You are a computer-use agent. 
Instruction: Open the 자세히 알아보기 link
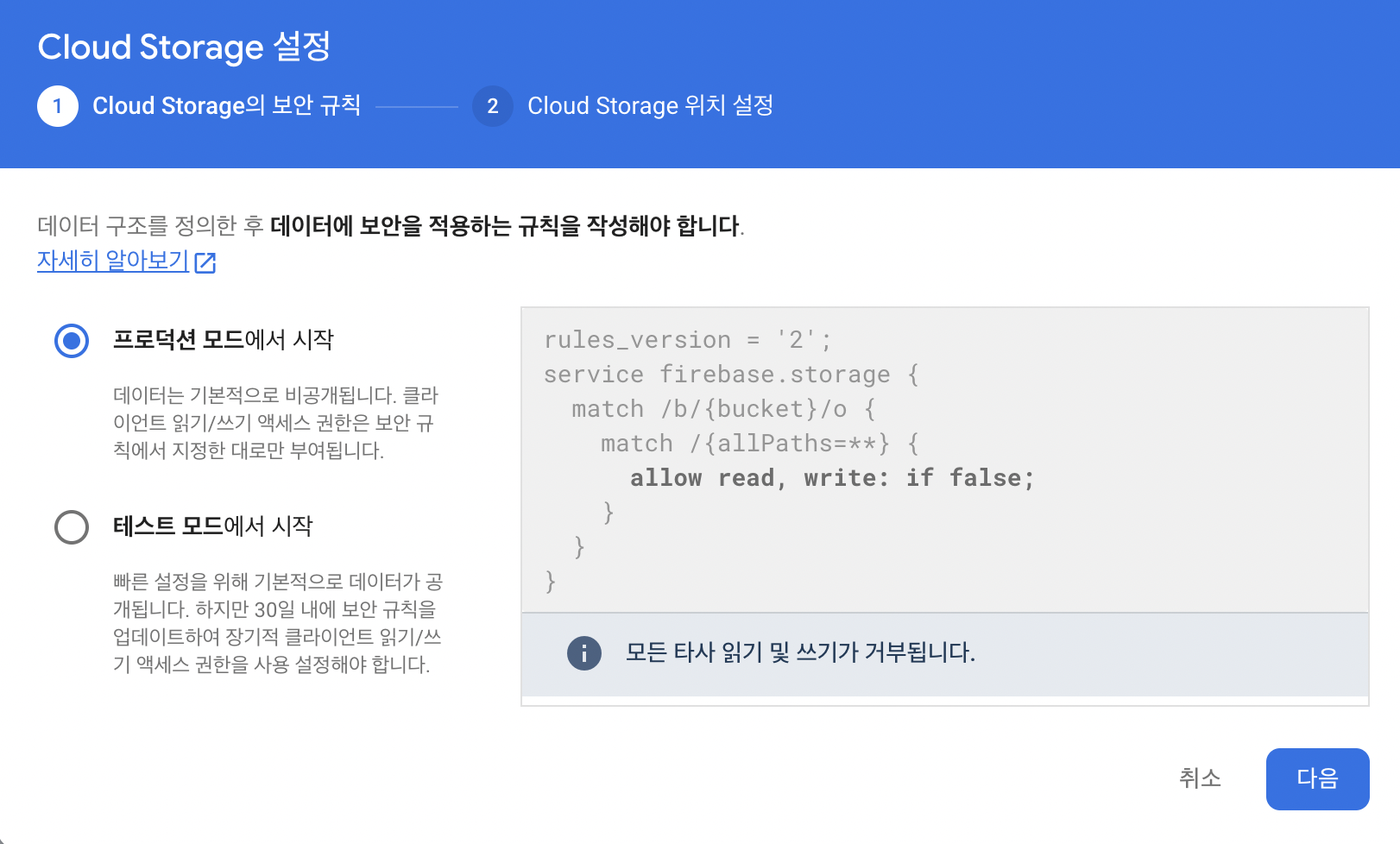click(x=113, y=261)
